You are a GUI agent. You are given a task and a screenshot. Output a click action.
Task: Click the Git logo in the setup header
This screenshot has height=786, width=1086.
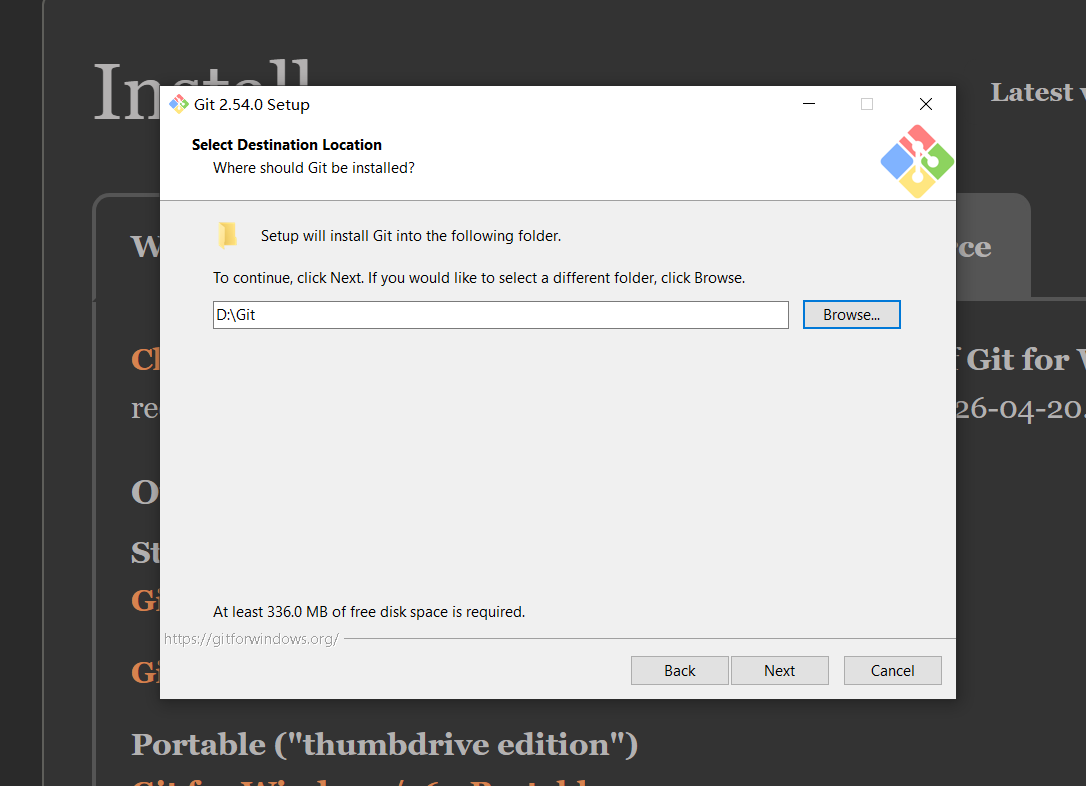pos(917,161)
